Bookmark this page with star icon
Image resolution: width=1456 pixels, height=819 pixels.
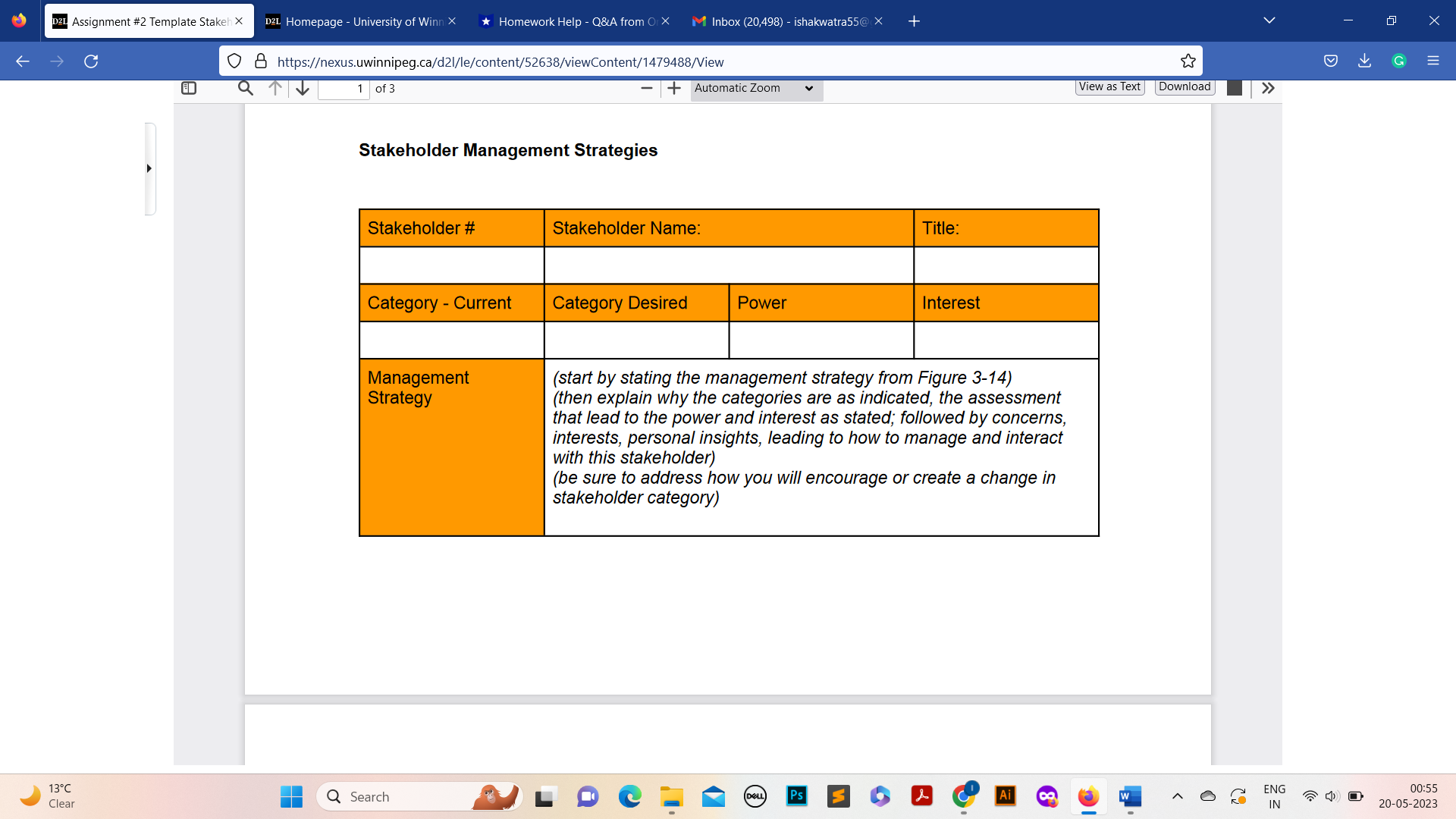coord(1188,61)
